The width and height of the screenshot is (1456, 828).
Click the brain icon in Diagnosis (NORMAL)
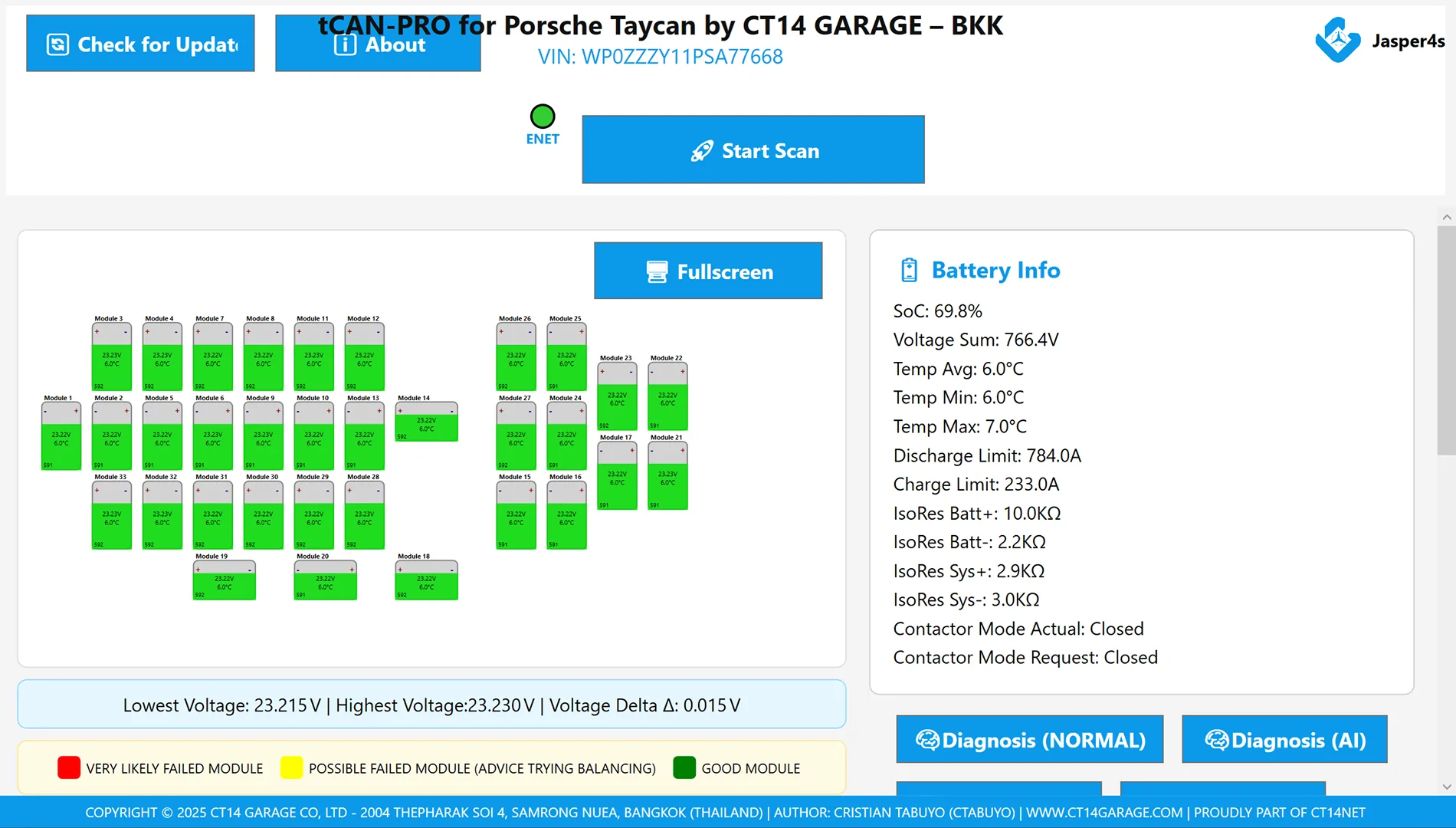coord(927,740)
